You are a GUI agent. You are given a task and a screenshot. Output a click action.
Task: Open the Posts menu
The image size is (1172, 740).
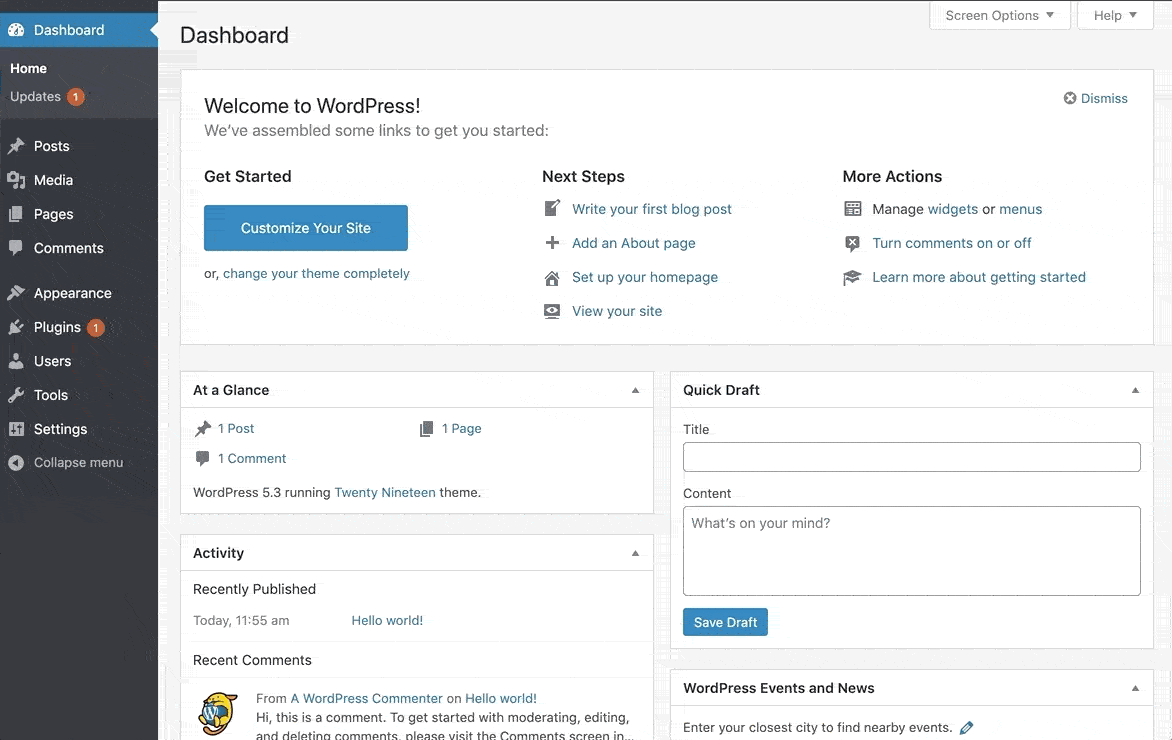point(78,146)
